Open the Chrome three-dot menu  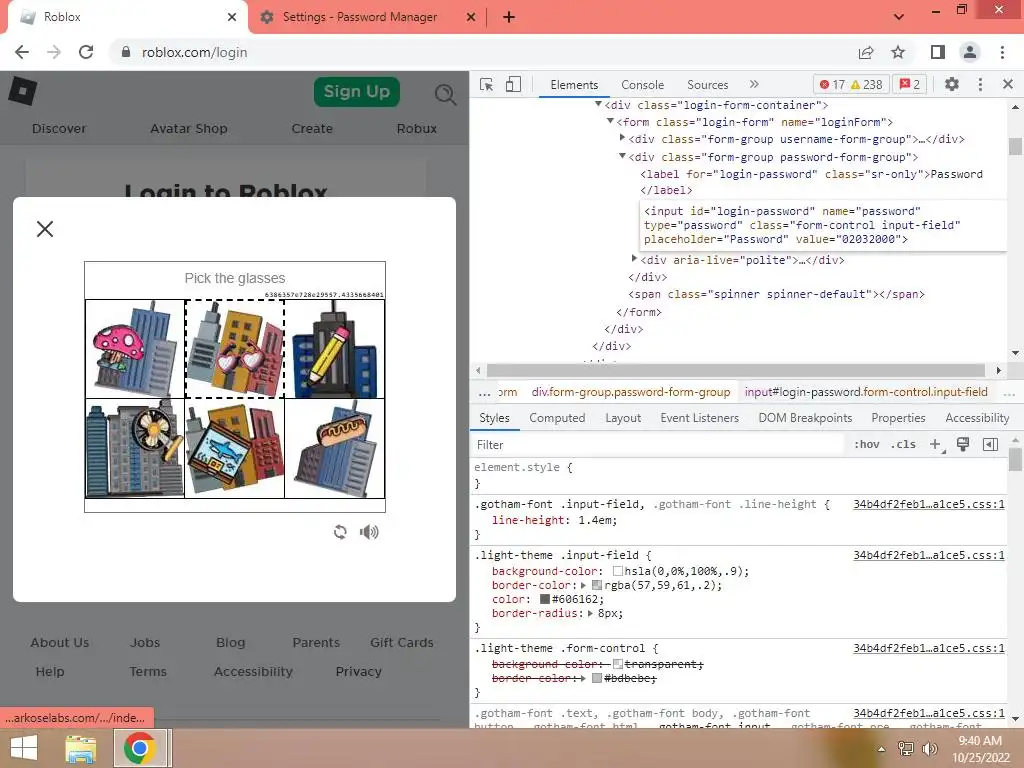point(1002,52)
